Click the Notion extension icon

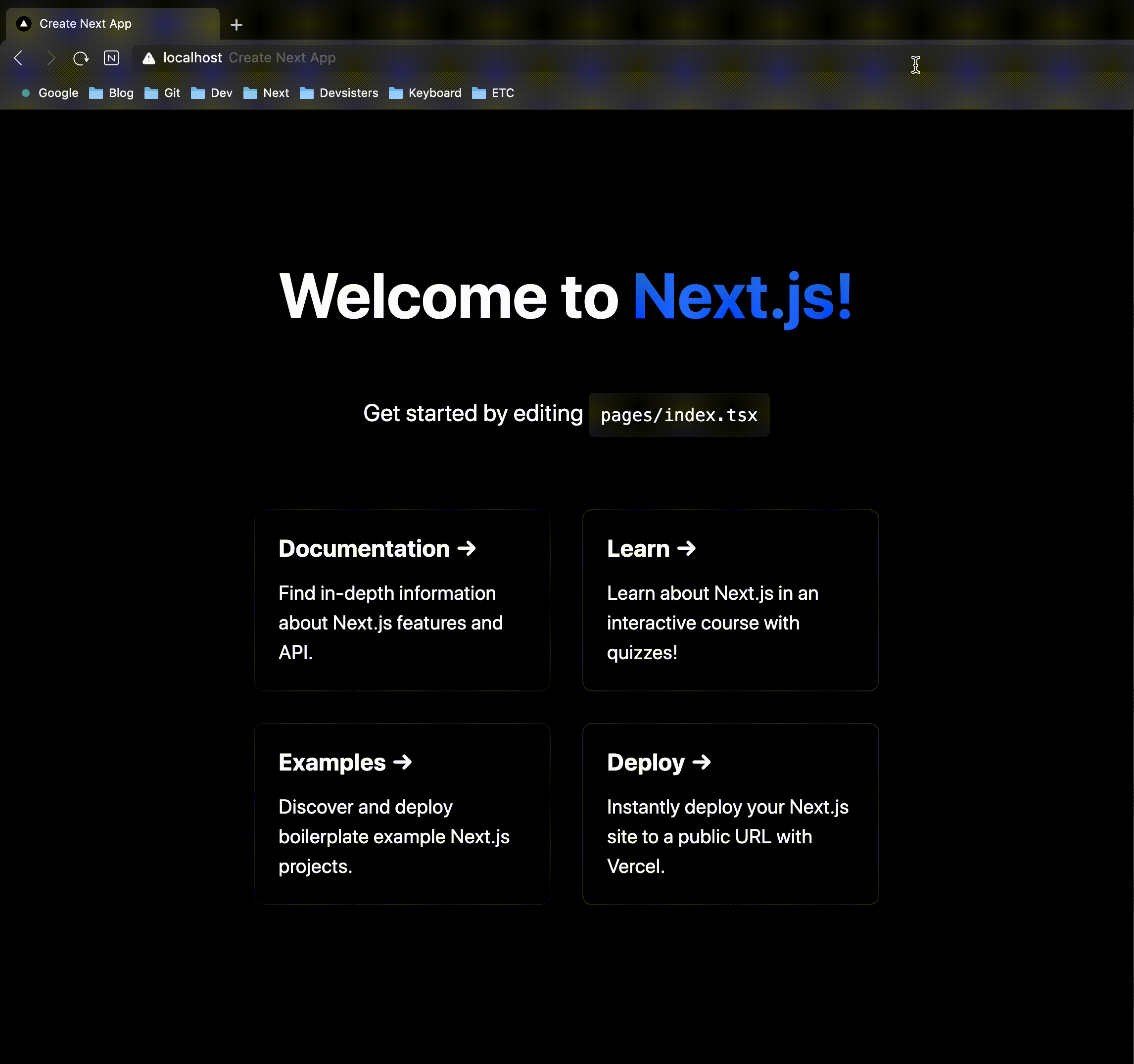point(111,57)
